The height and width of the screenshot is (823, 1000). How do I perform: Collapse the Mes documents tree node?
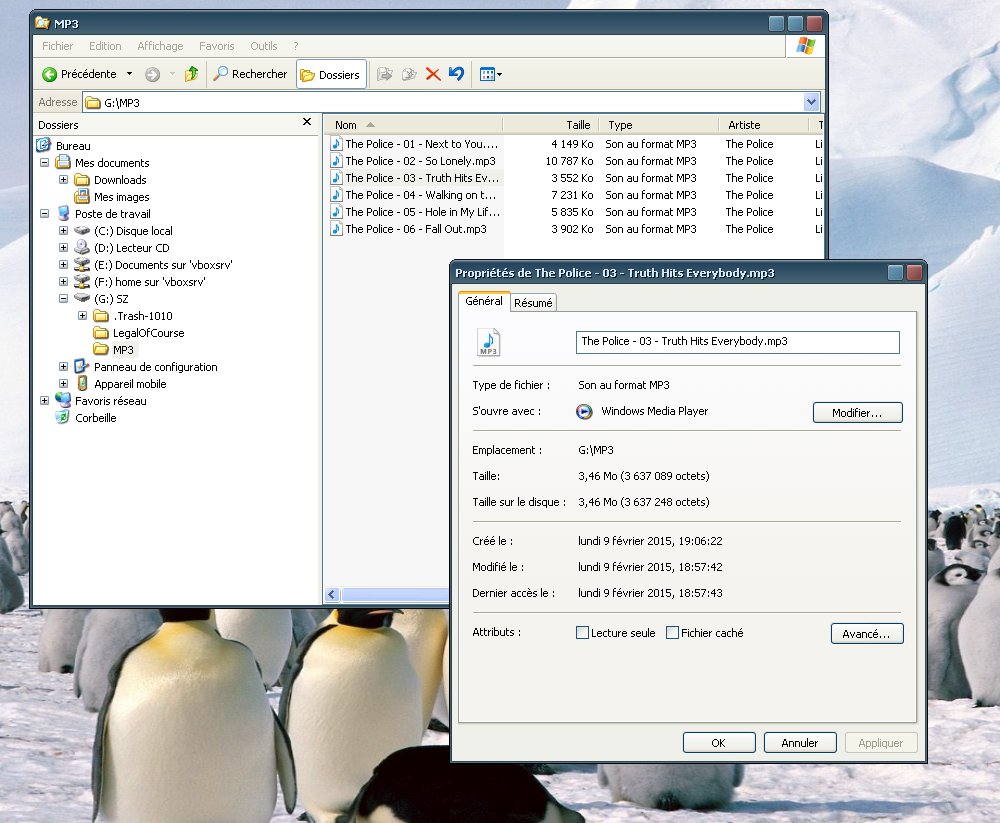(x=45, y=163)
